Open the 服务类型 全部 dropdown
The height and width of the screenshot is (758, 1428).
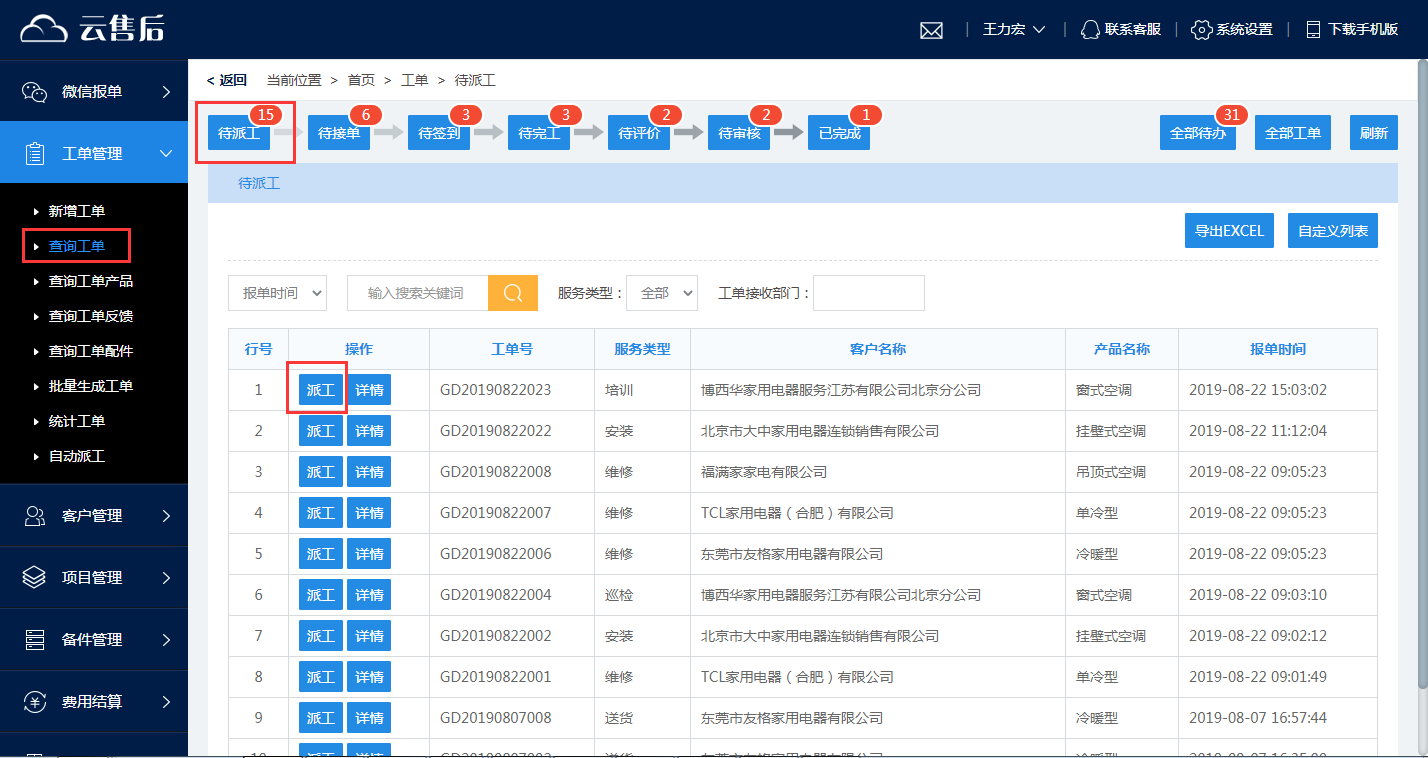(x=662, y=293)
